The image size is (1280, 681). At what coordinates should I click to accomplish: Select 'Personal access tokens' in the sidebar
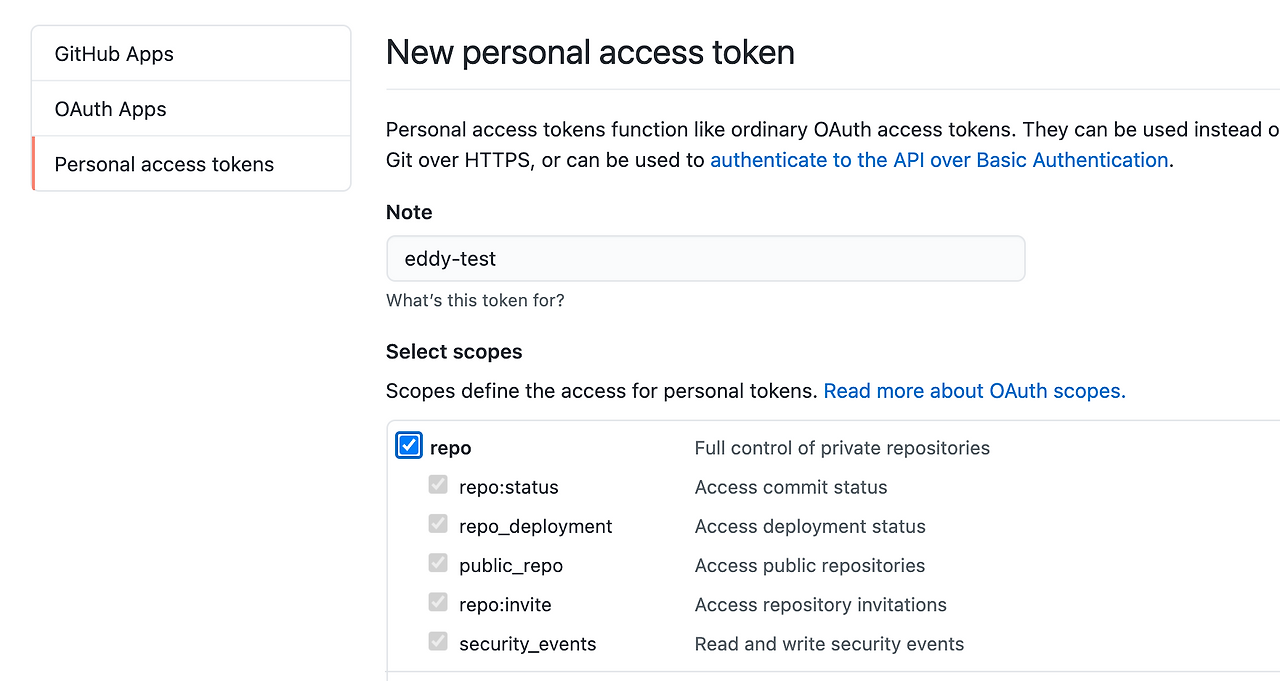point(164,164)
